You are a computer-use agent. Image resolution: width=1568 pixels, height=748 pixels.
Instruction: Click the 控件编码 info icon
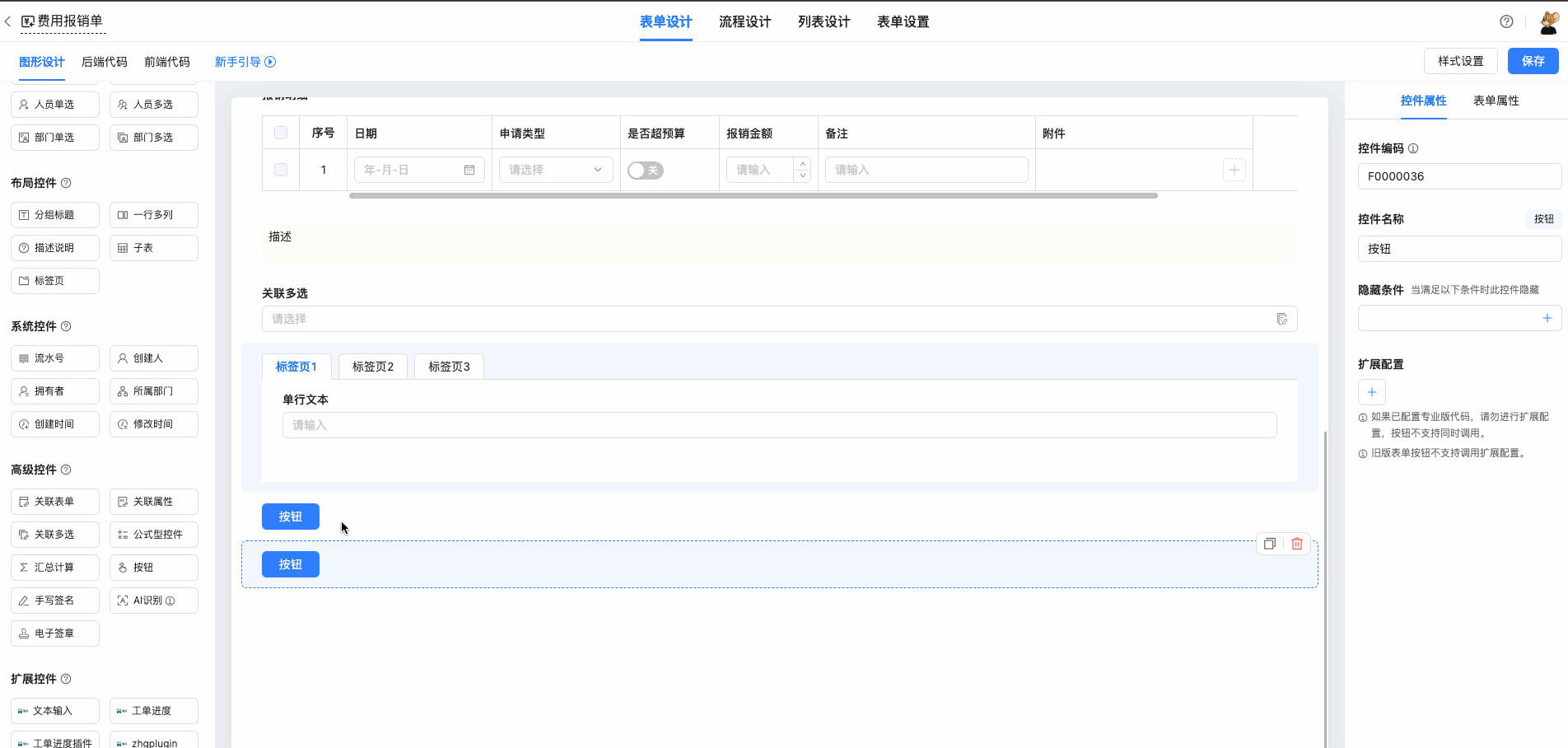coord(1413,148)
